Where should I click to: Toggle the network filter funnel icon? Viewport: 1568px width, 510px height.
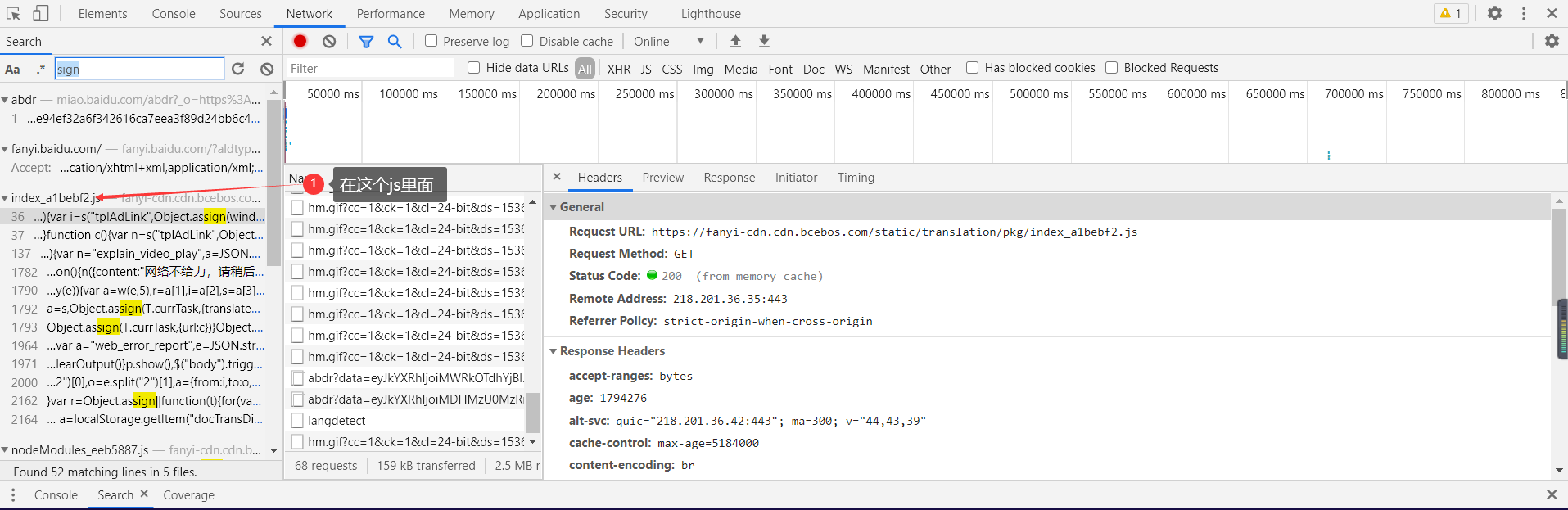pyautogui.click(x=366, y=41)
